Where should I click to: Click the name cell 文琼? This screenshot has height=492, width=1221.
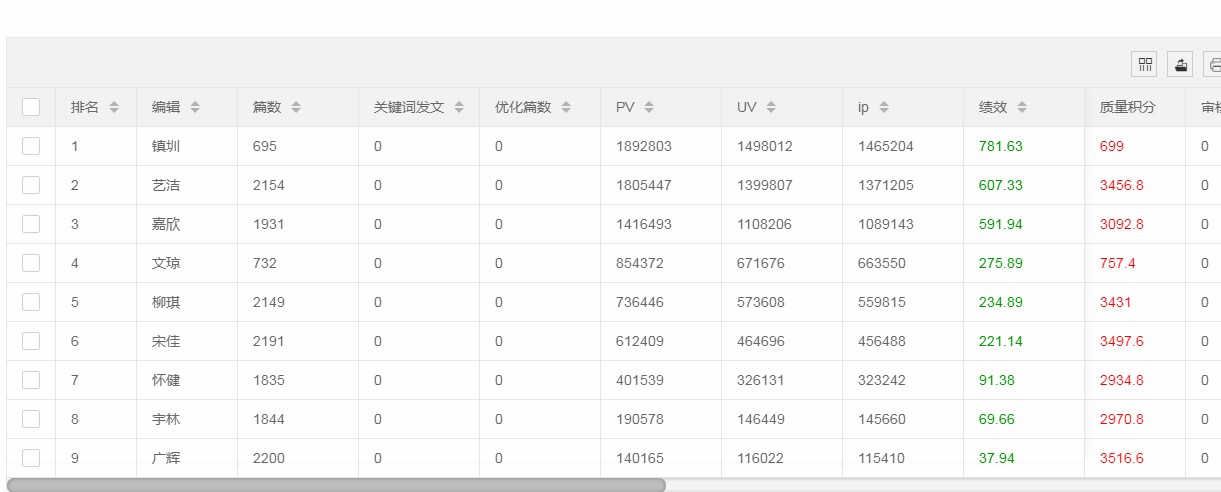pos(166,263)
